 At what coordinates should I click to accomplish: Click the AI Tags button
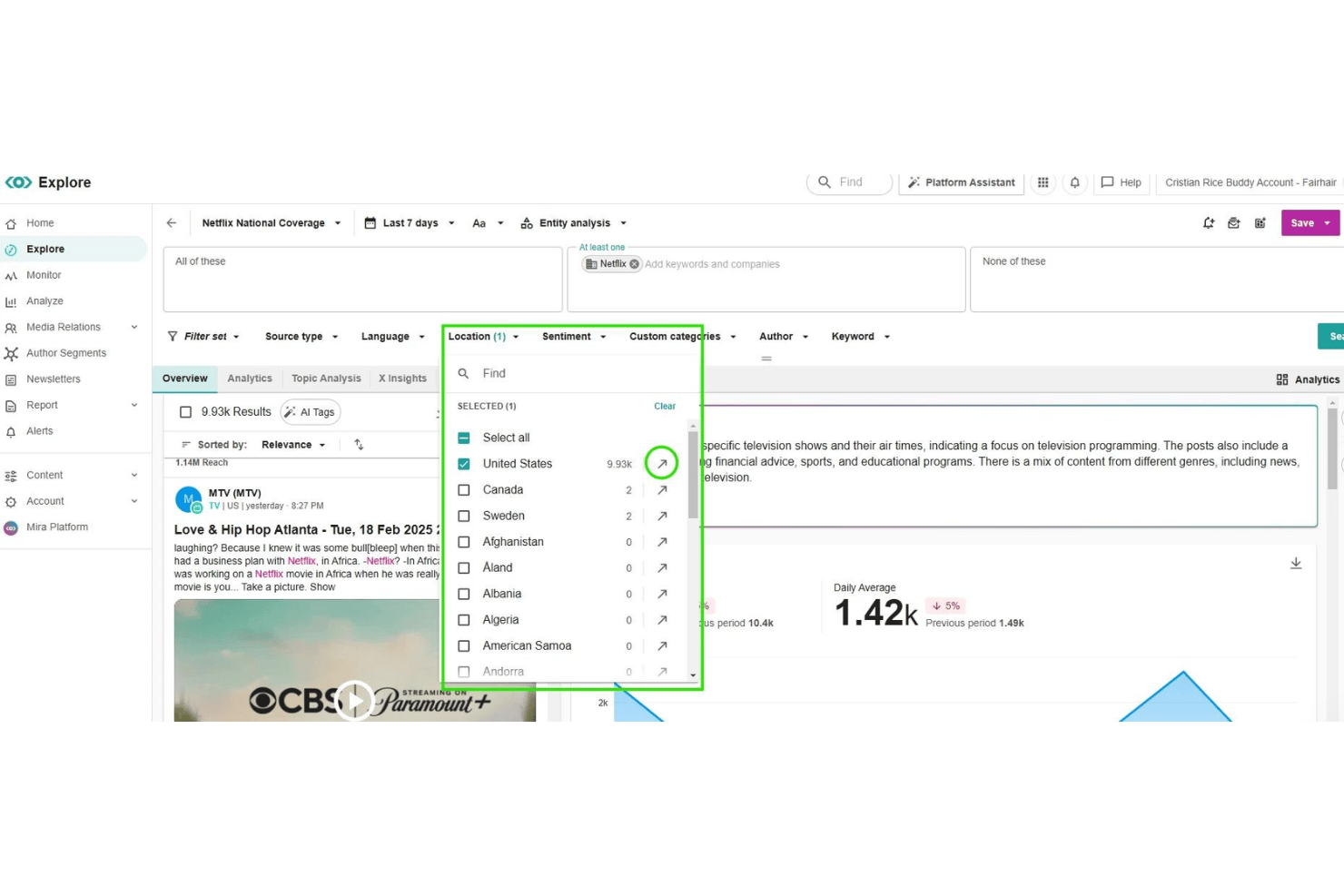coord(311,412)
